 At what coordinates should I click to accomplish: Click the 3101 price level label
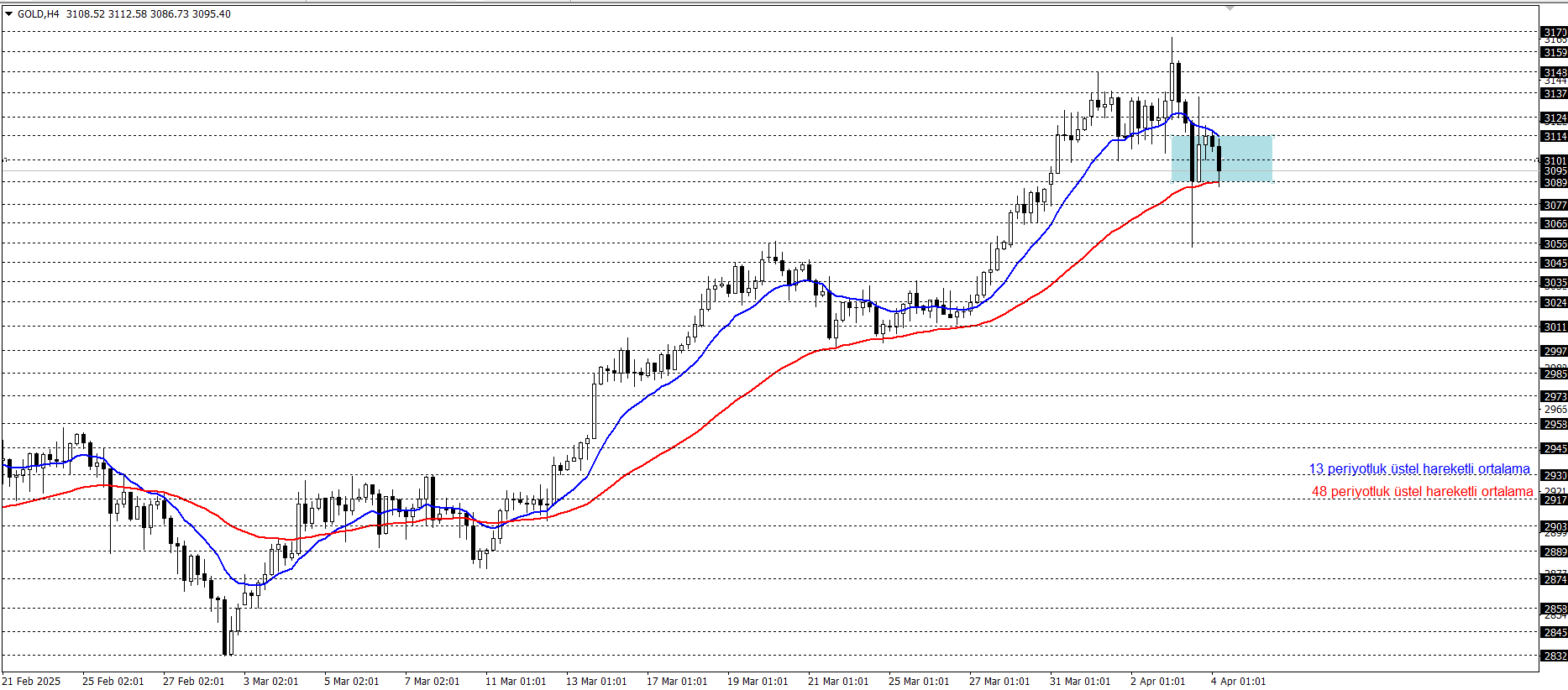tap(1555, 161)
